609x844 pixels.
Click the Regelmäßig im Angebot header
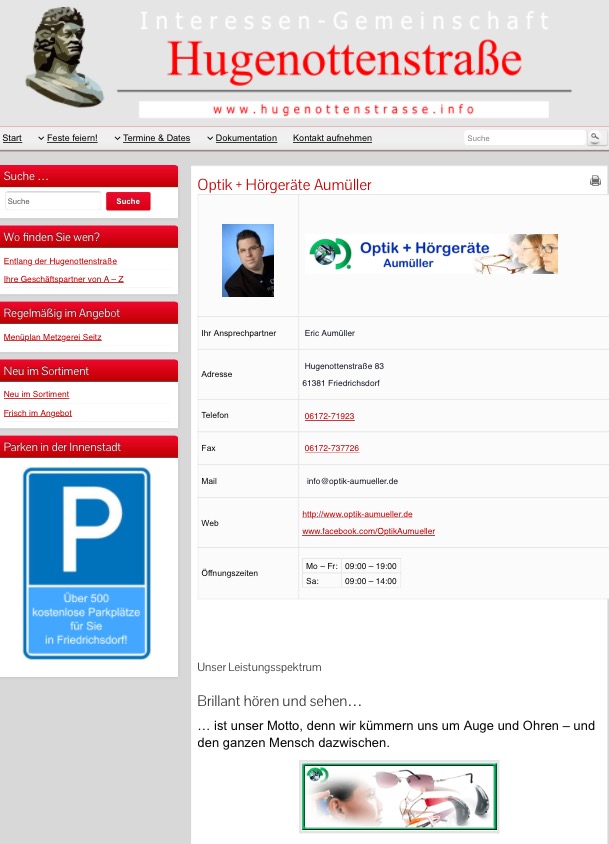pyautogui.click(x=89, y=313)
